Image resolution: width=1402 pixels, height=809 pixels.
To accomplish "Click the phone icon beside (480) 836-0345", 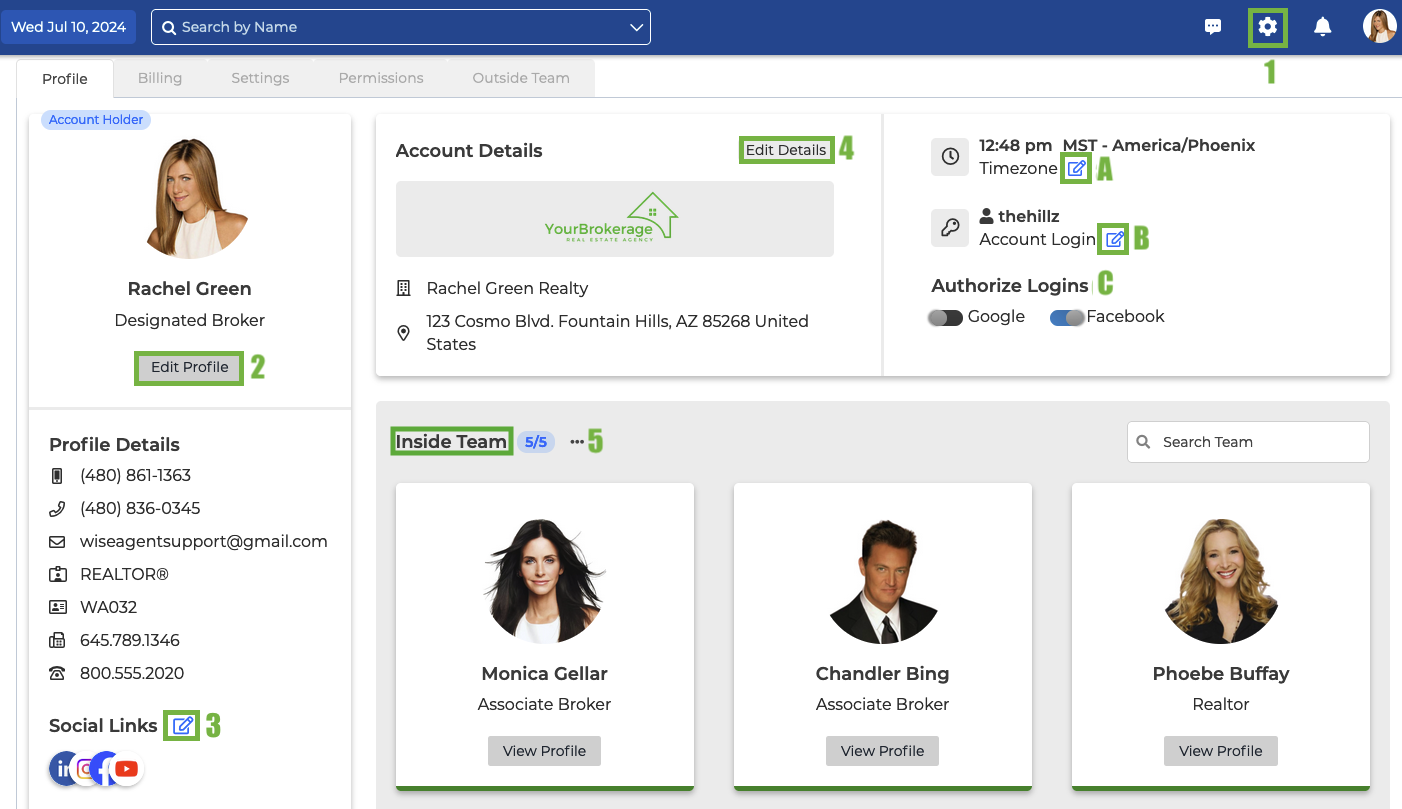I will click(57, 509).
